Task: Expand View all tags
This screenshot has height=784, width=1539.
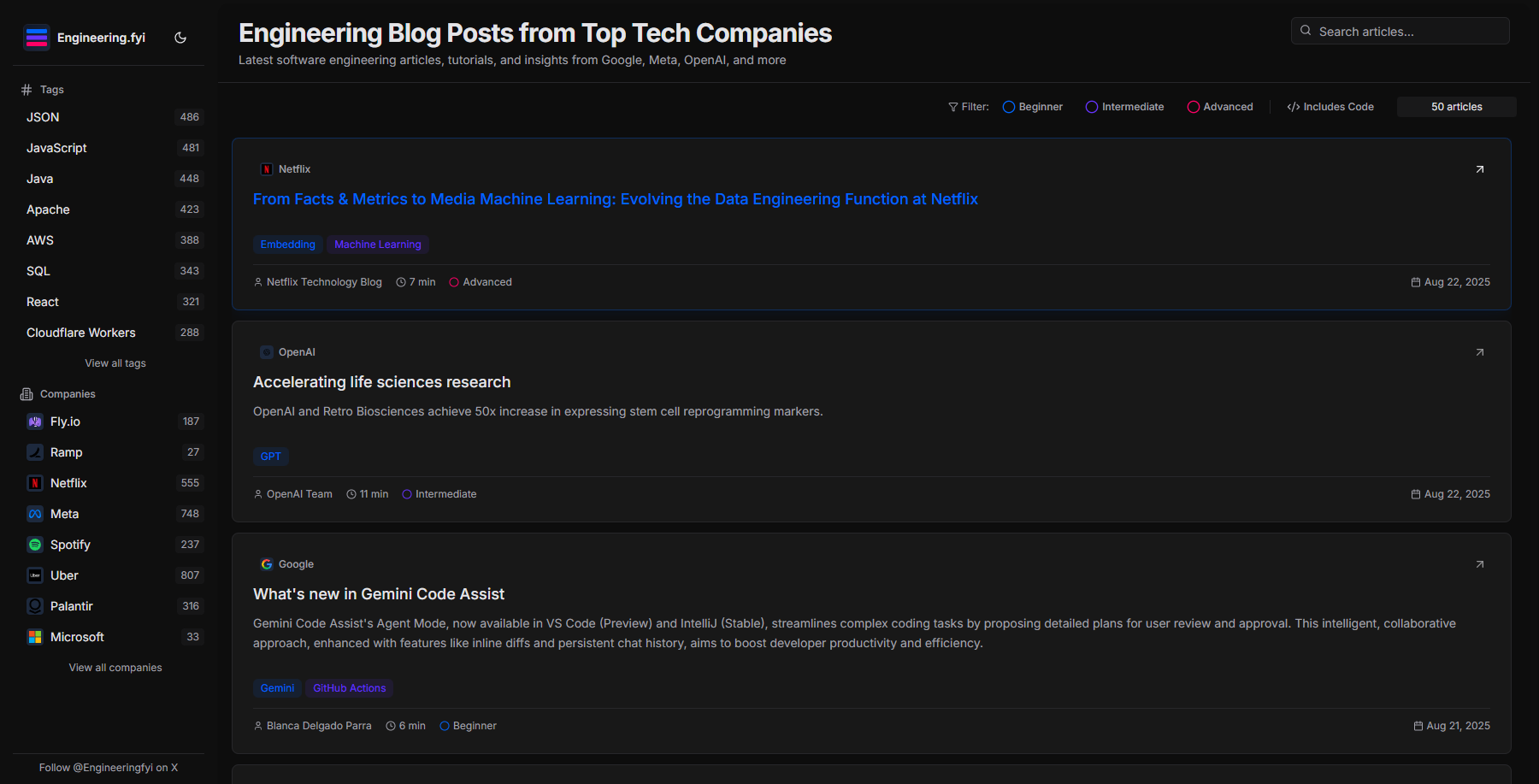Action: point(115,363)
